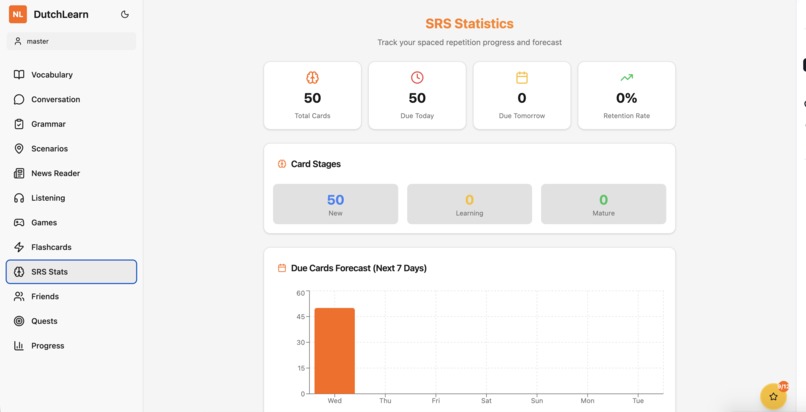Screen dimensions: 806x412
Task: Click the Learning stage tile
Action: tap(469, 204)
